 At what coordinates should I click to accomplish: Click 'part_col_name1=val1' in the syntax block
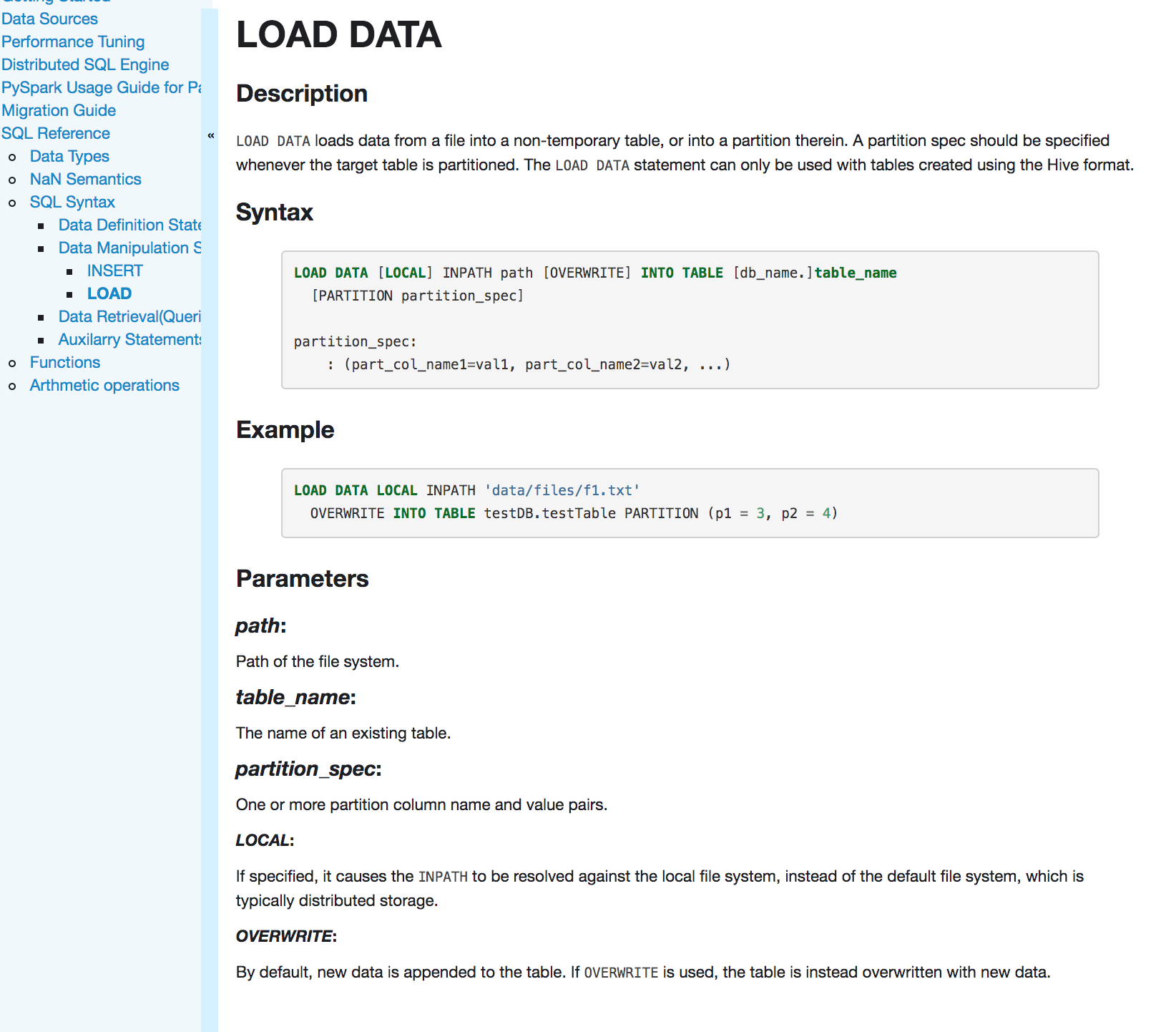click(430, 364)
